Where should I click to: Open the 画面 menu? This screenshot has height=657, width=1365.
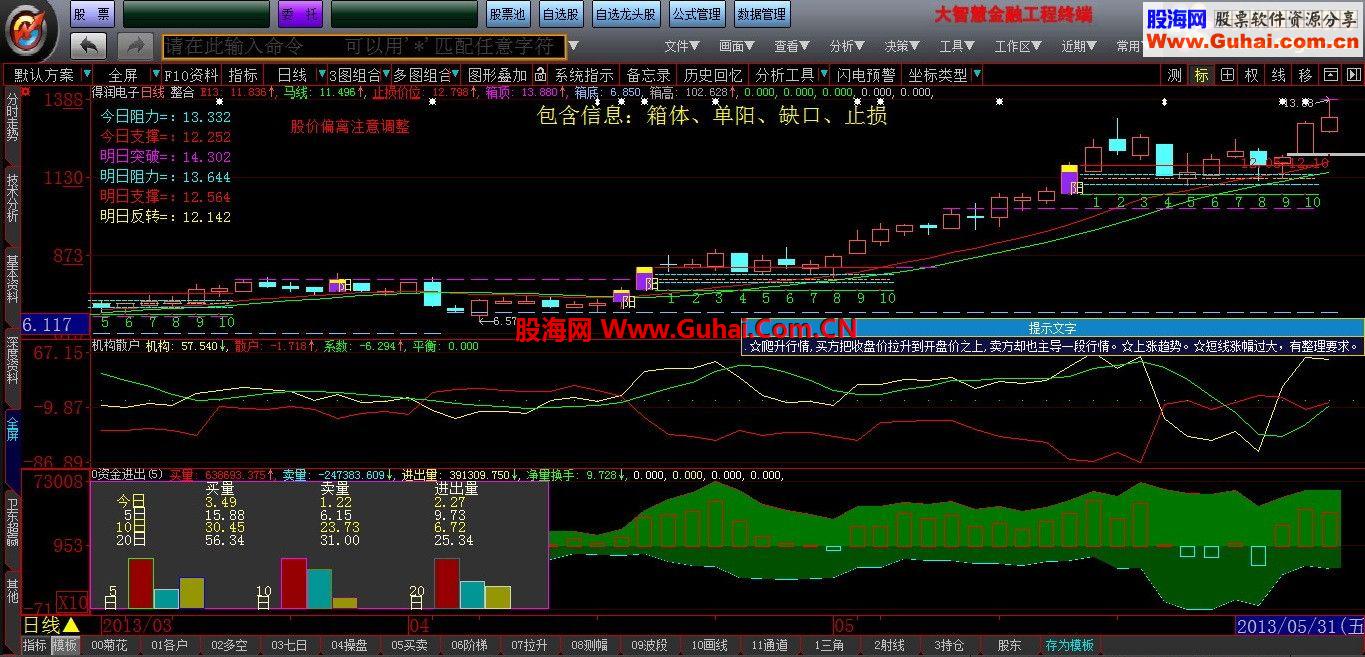click(x=736, y=46)
